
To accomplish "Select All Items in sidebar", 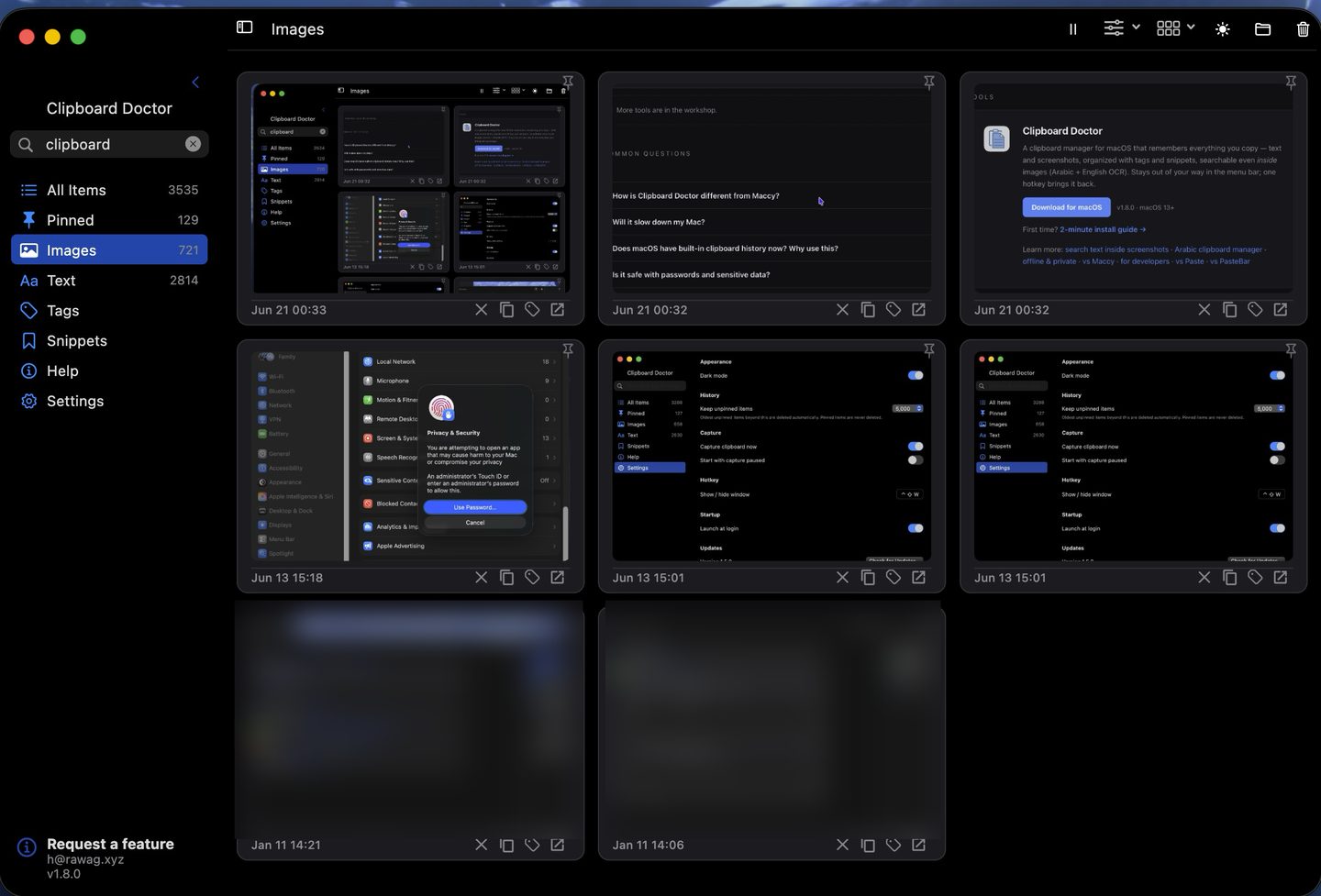I will 109,190.
